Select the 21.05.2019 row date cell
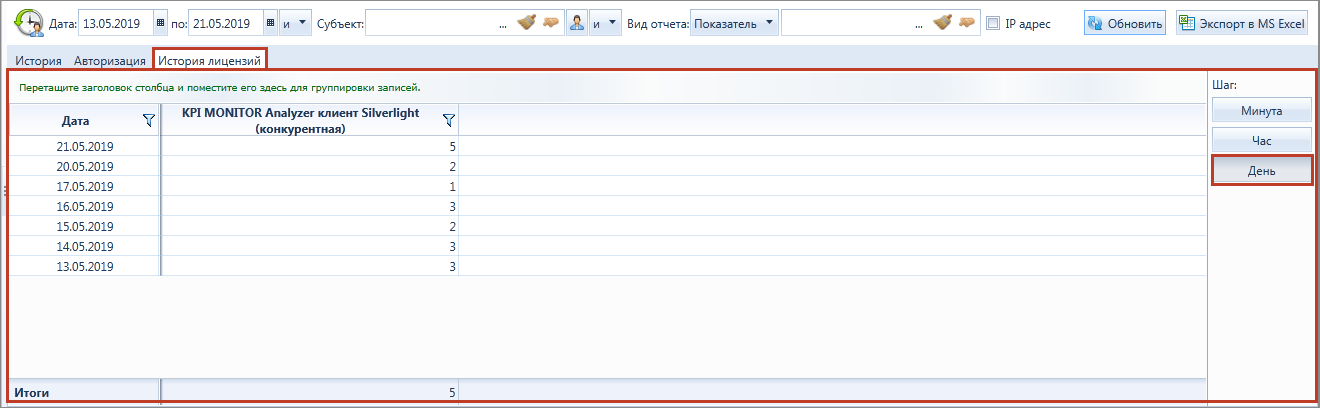The width and height of the screenshot is (1320, 408). (x=85, y=146)
